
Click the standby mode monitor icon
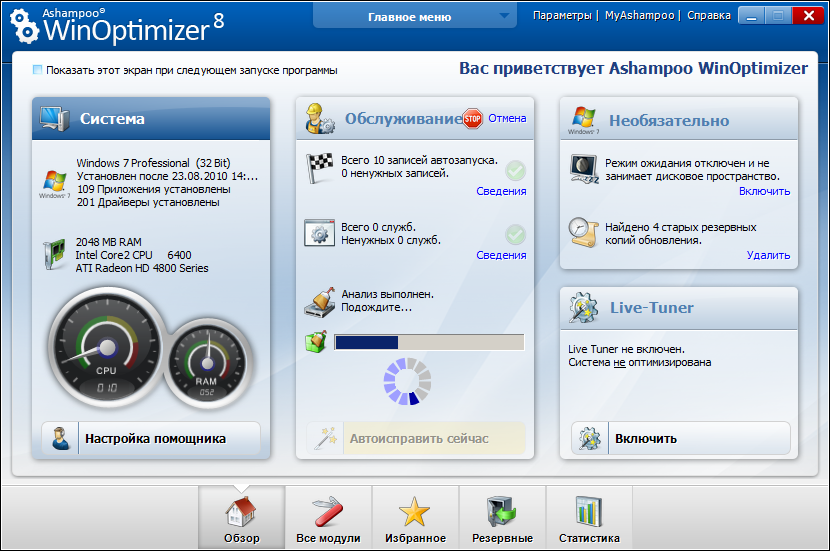[x=583, y=166]
